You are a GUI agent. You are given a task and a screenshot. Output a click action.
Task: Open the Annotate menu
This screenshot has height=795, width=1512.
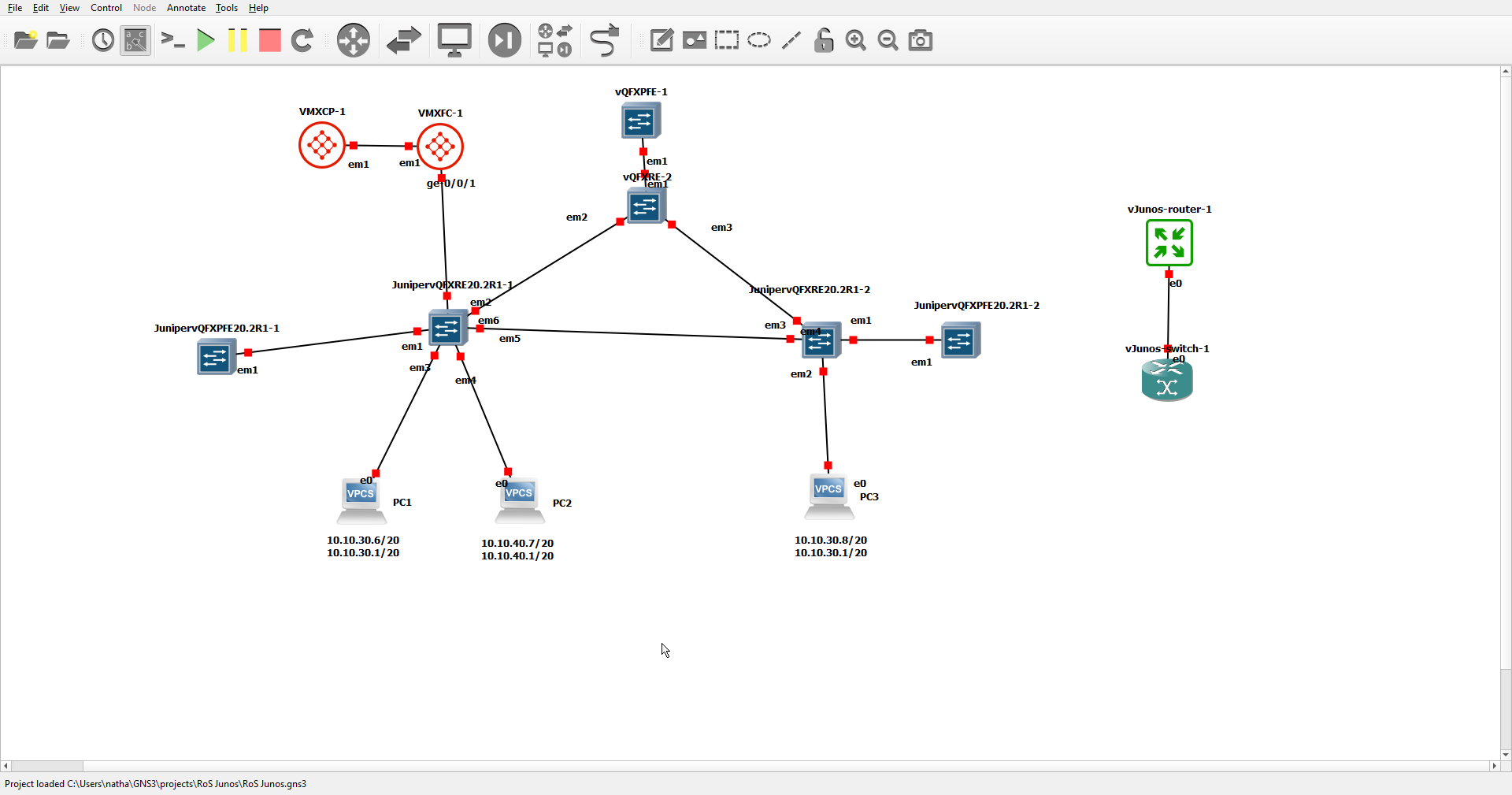coord(185,8)
